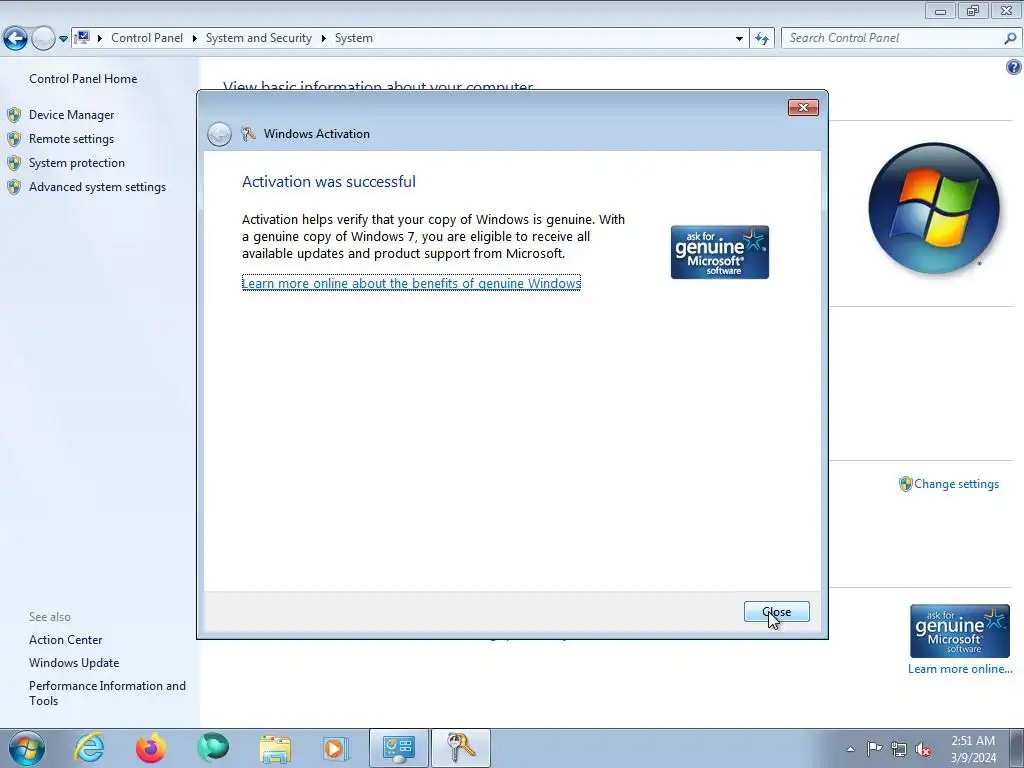1024x768 pixels.
Task: Click shield icon next to Device Manager
Action: 14,115
